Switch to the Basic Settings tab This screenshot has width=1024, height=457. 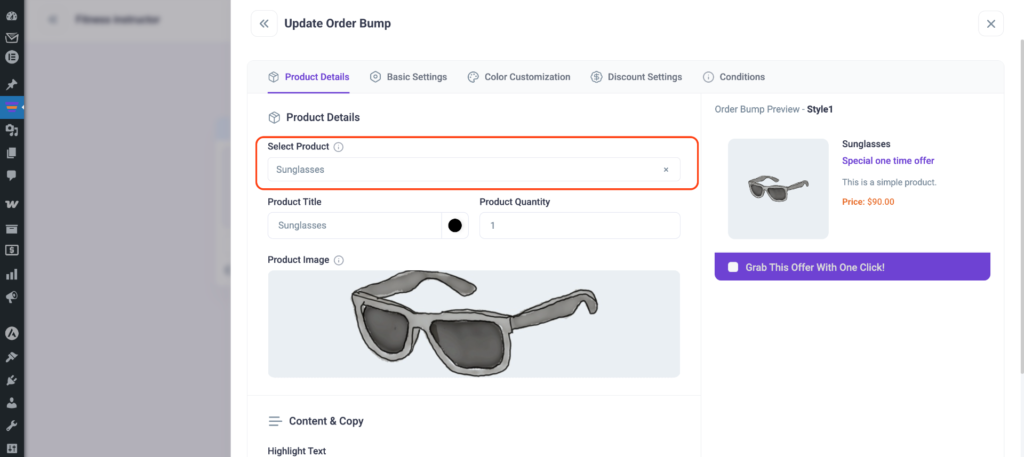[x=408, y=77]
